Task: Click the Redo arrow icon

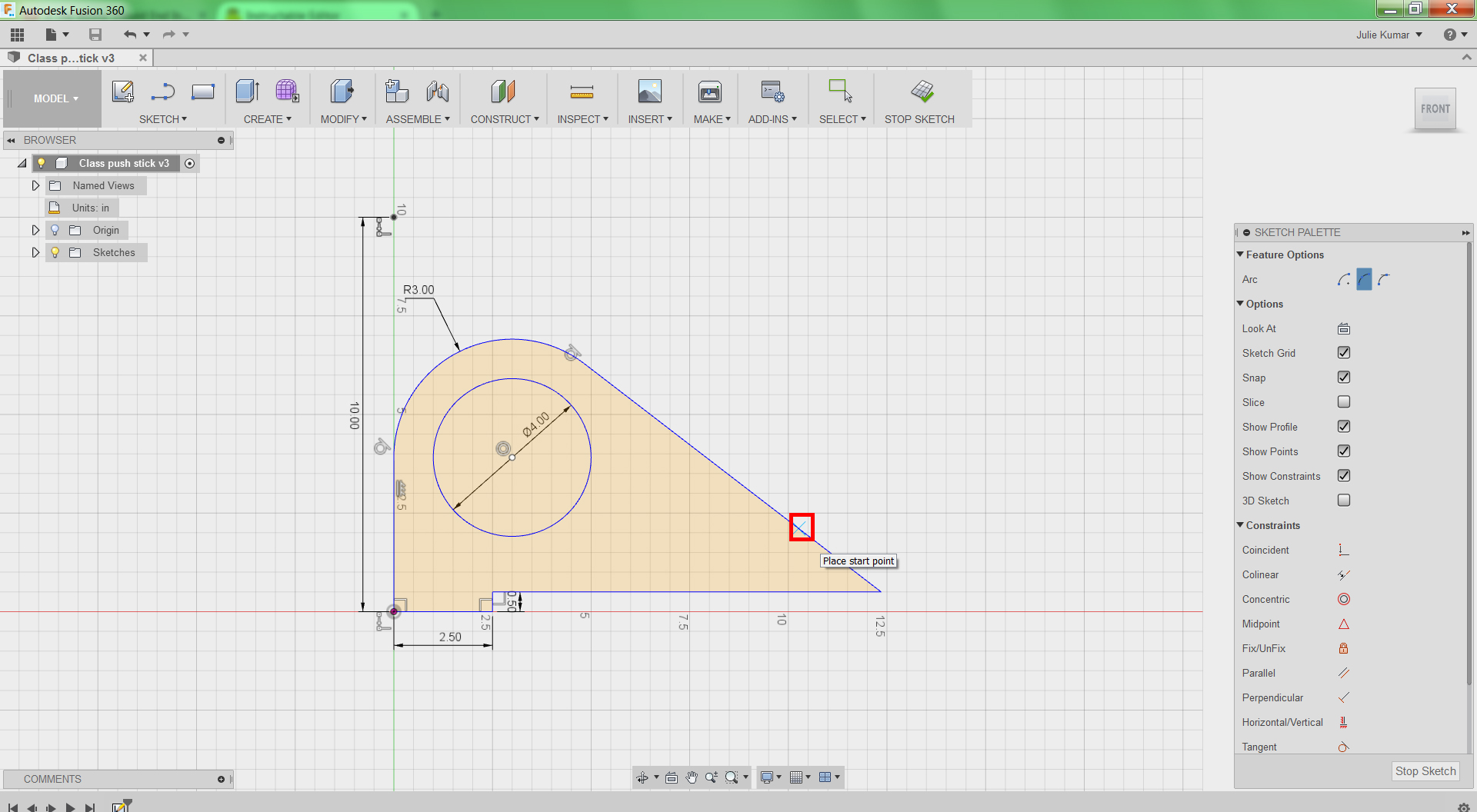Action: pyautogui.click(x=168, y=35)
